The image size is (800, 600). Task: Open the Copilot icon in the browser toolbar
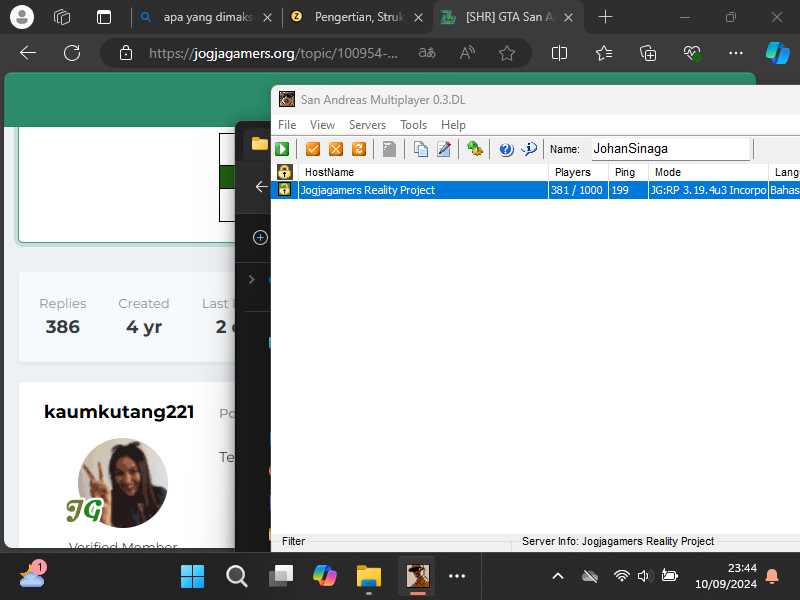[778, 53]
